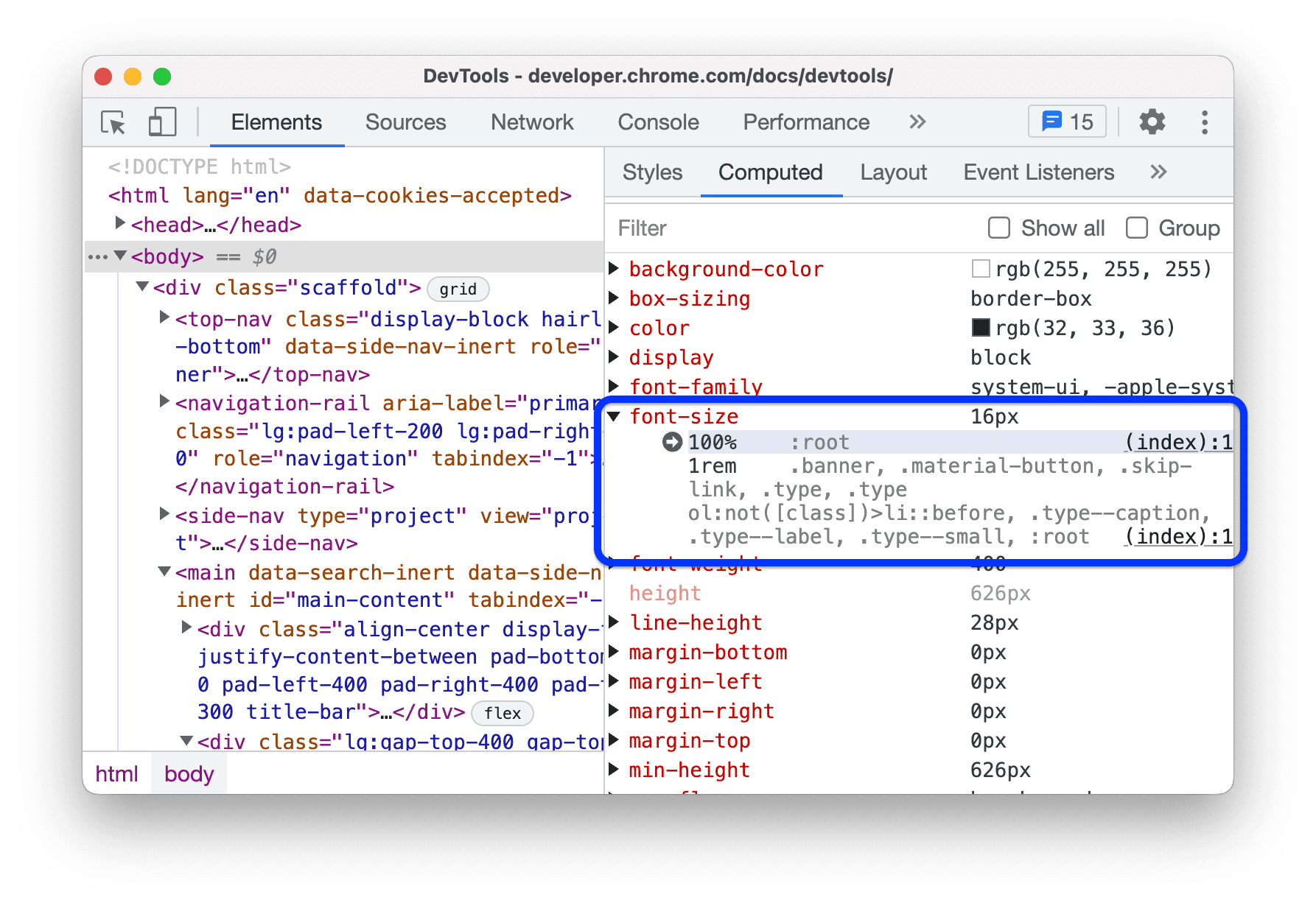Click the arrow icon beside 100% value
The width and height of the screenshot is (1316, 903).
click(x=672, y=442)
